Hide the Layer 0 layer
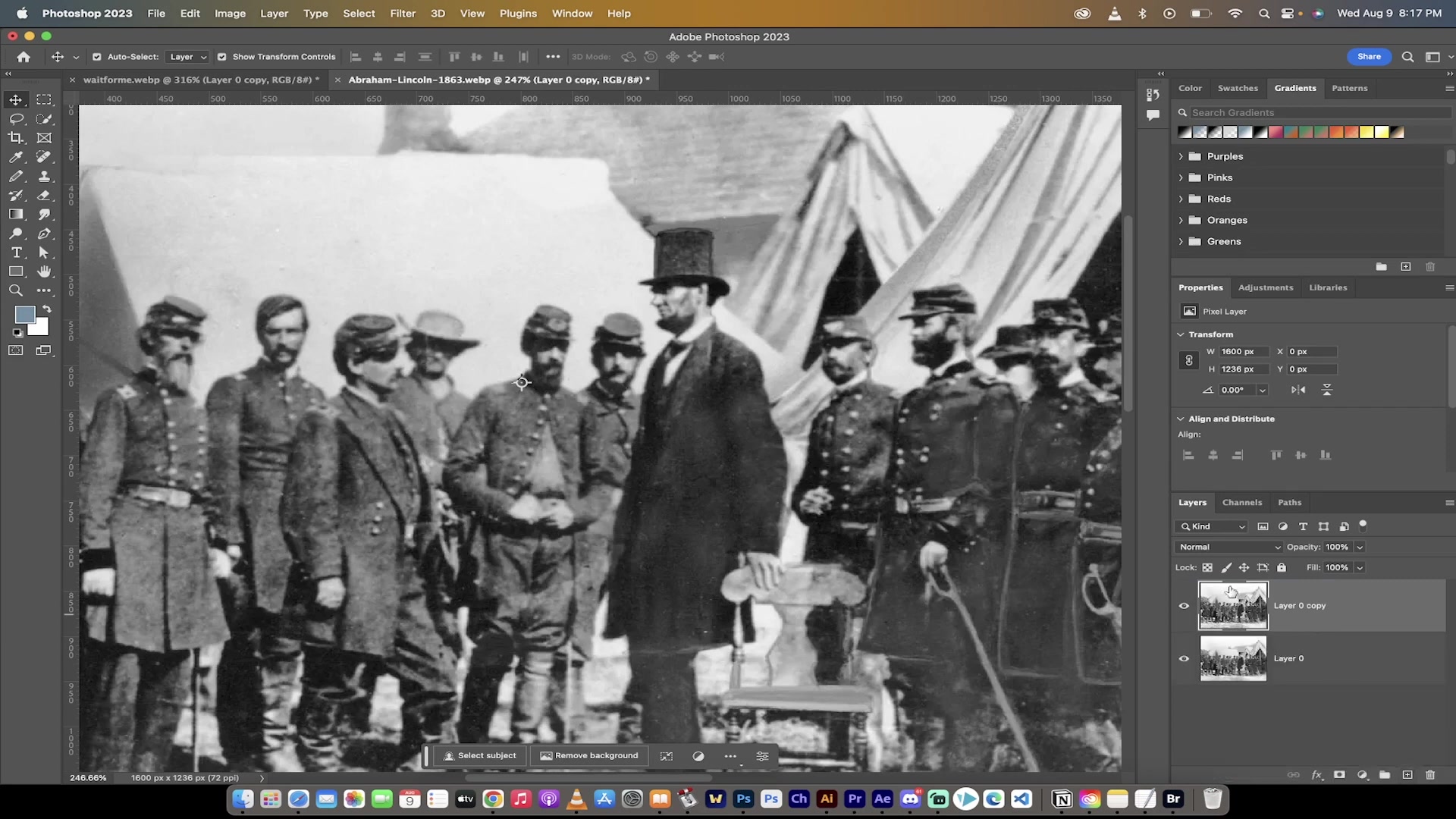This screenshot has height=819, width=1456. 1184,658
